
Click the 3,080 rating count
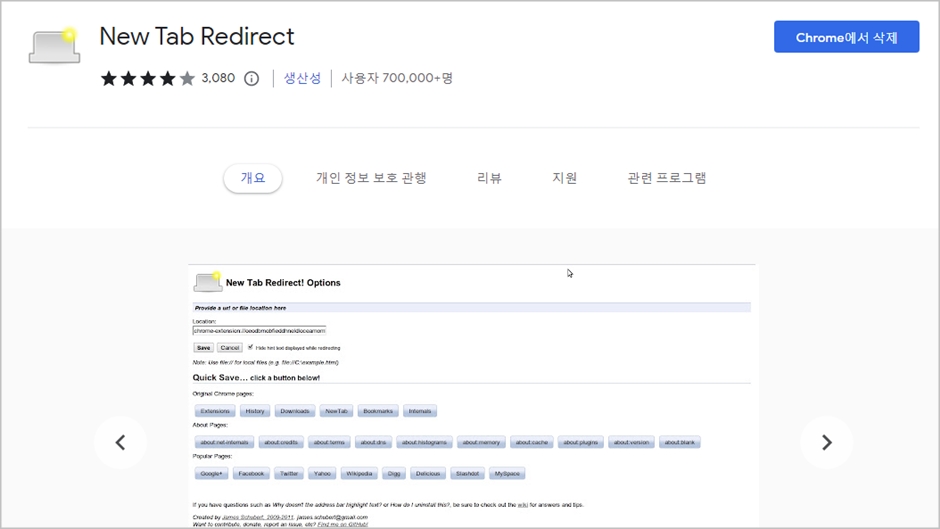[x=218, y=78]
